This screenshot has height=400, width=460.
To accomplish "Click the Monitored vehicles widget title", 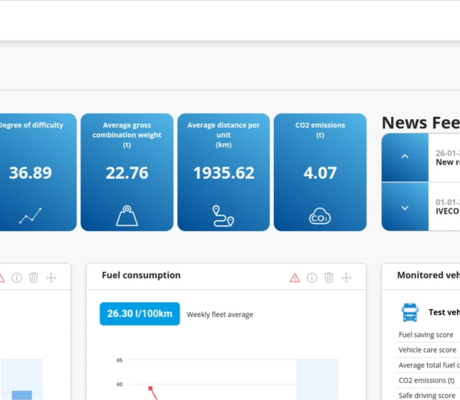I will (x=428, y=275).
